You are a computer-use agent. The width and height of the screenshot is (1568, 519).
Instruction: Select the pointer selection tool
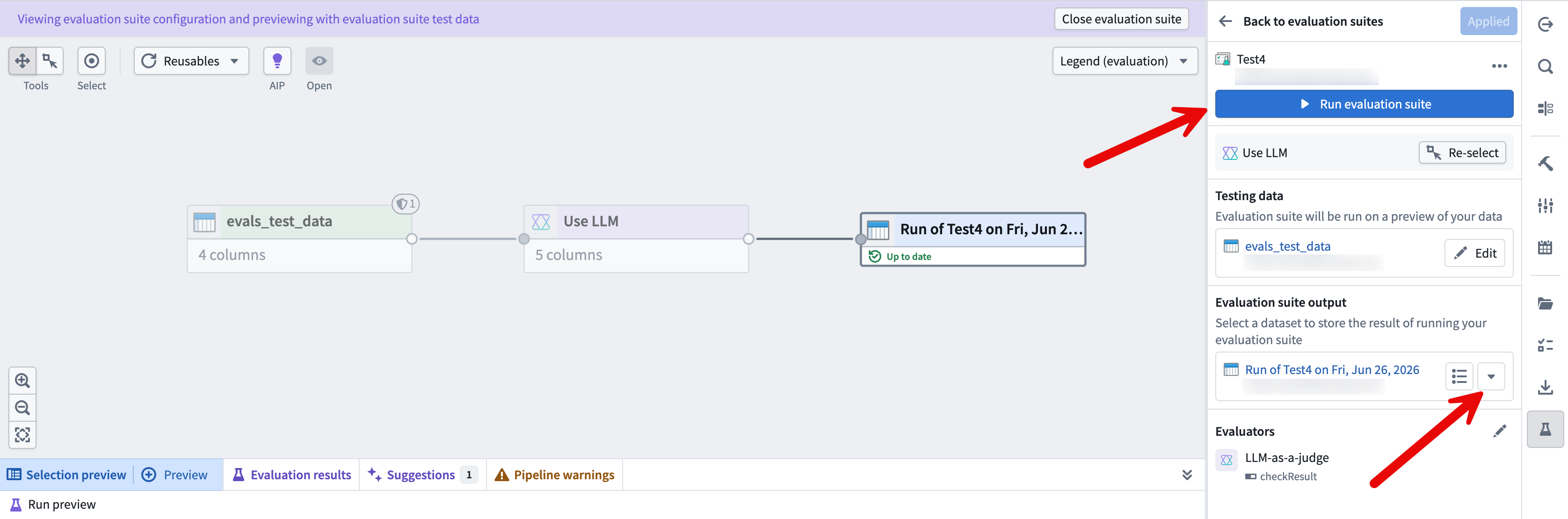[x=50, y=61]
